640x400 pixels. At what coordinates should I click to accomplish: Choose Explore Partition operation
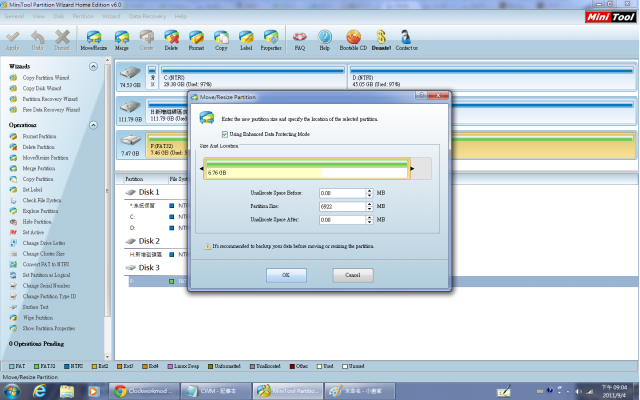pyautogui.click(x=40, y=211)
